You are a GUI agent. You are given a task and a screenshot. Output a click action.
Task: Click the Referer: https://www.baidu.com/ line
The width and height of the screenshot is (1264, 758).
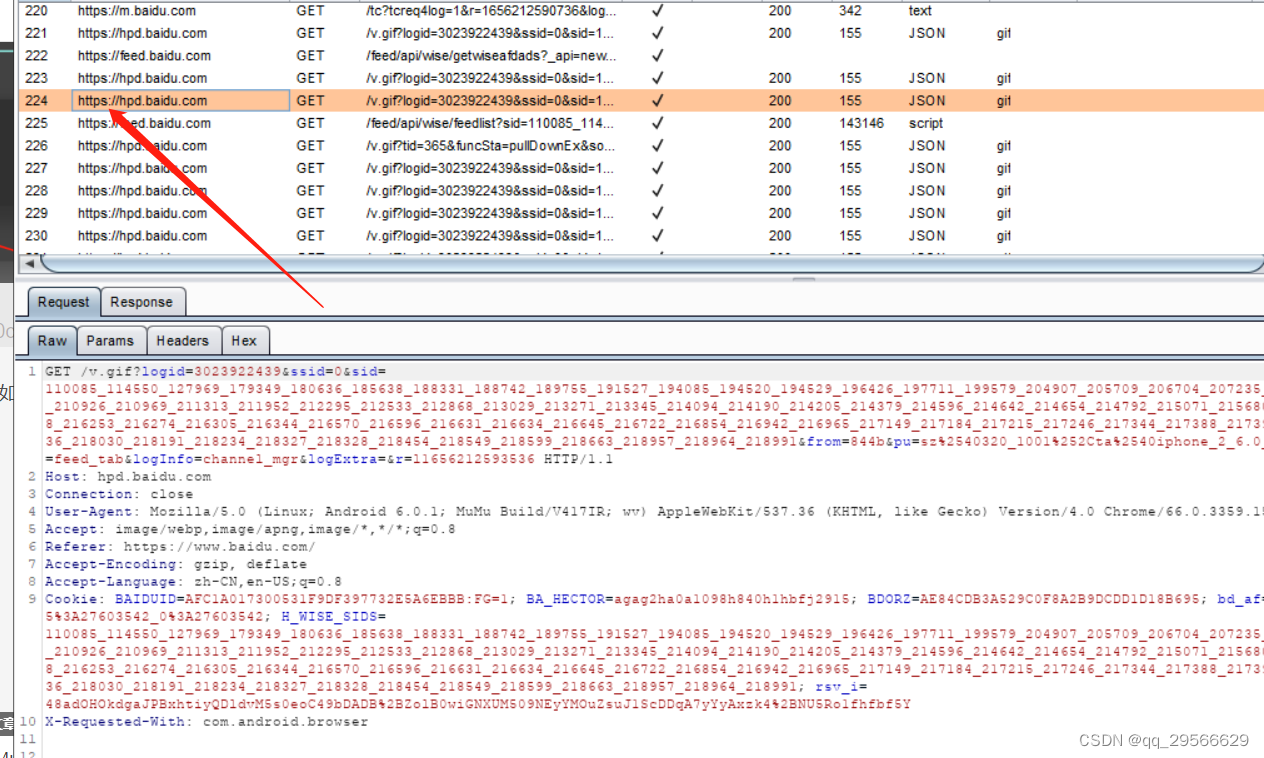click(x=180, y=547)
